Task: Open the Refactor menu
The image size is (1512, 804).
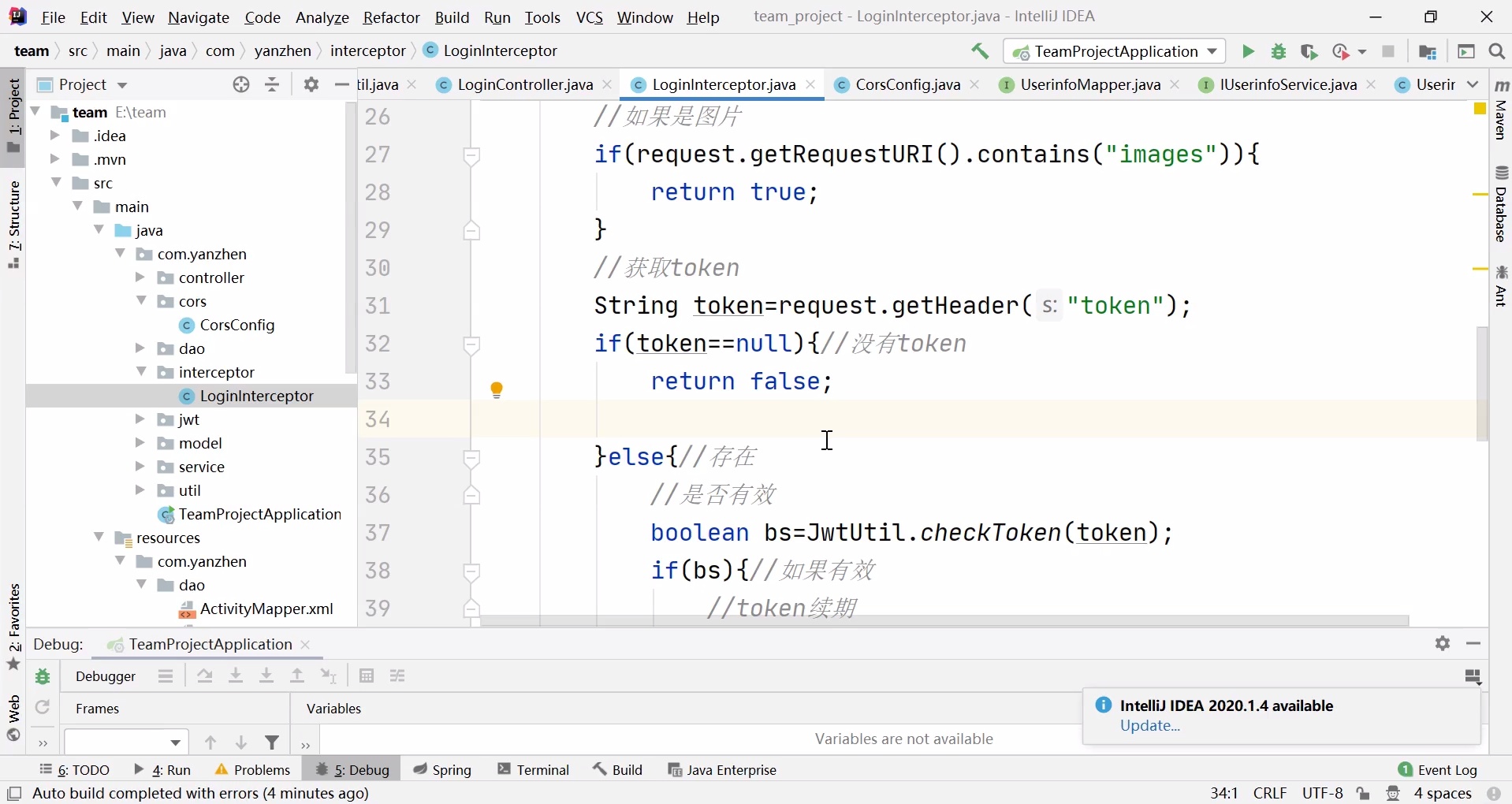Action: [391, 17]
